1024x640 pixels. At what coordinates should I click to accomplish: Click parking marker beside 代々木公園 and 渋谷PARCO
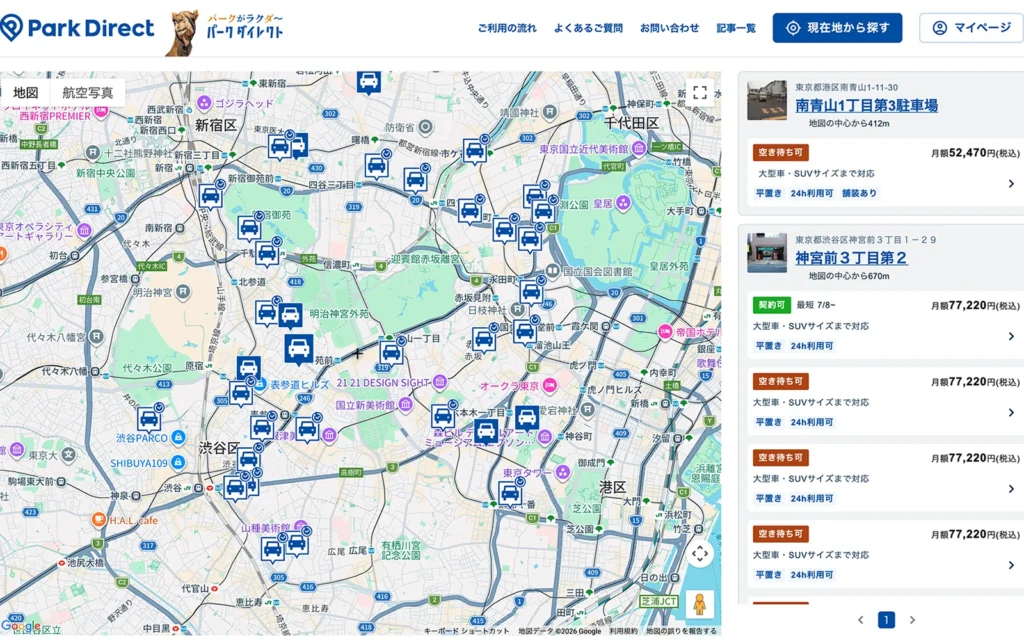pyautogui.click(x=149, y=419)
